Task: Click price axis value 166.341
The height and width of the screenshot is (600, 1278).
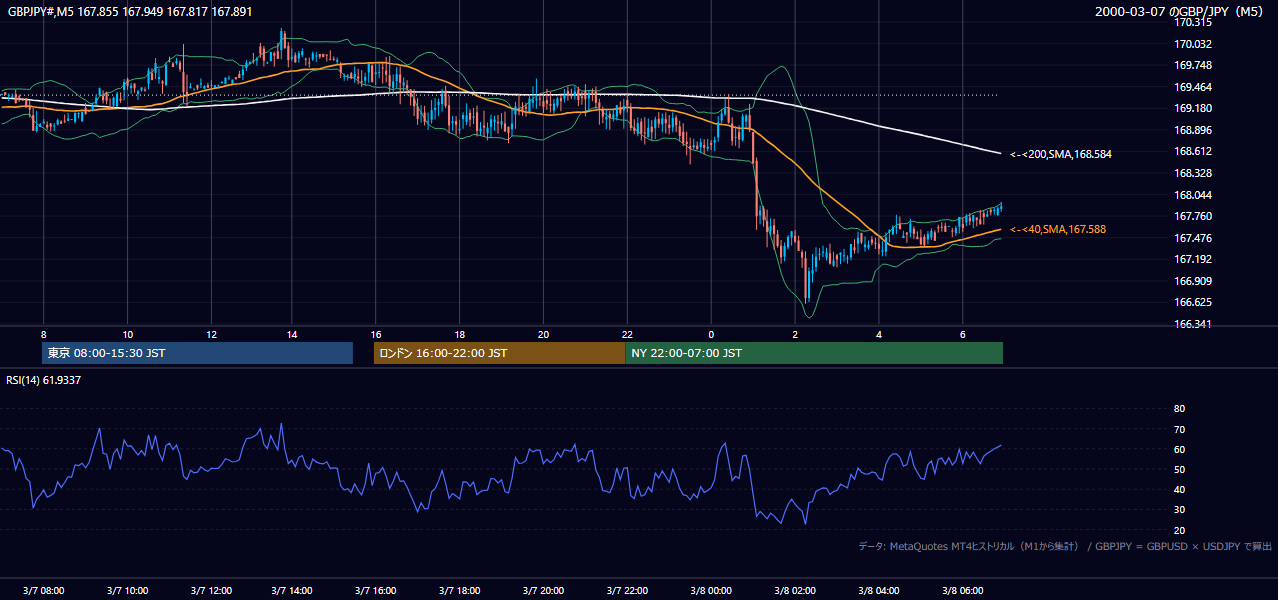Action: click(1194, 324)
